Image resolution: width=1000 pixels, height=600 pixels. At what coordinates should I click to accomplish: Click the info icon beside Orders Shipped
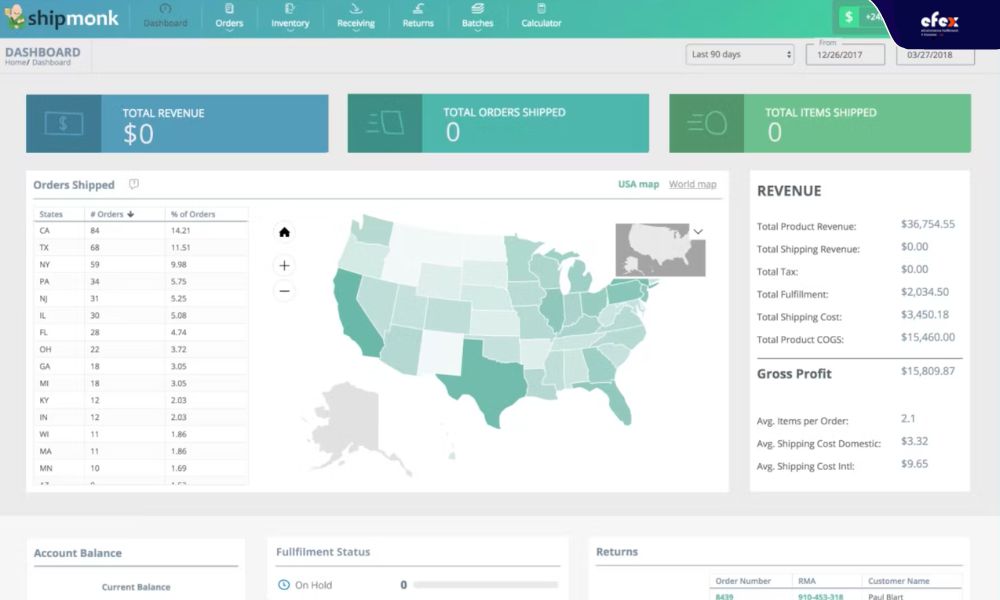point(133,184)
